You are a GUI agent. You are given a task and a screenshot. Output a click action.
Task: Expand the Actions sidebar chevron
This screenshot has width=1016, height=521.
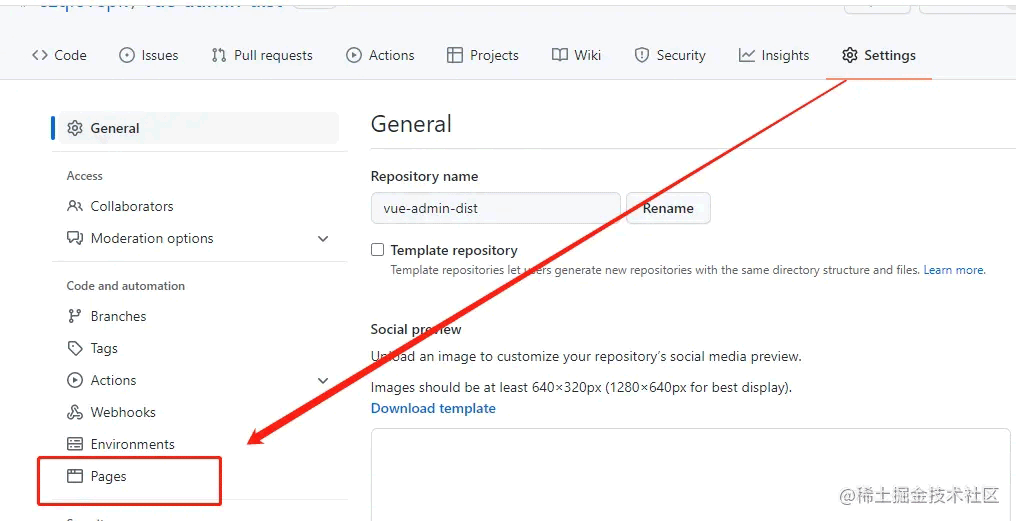point(323,380)
